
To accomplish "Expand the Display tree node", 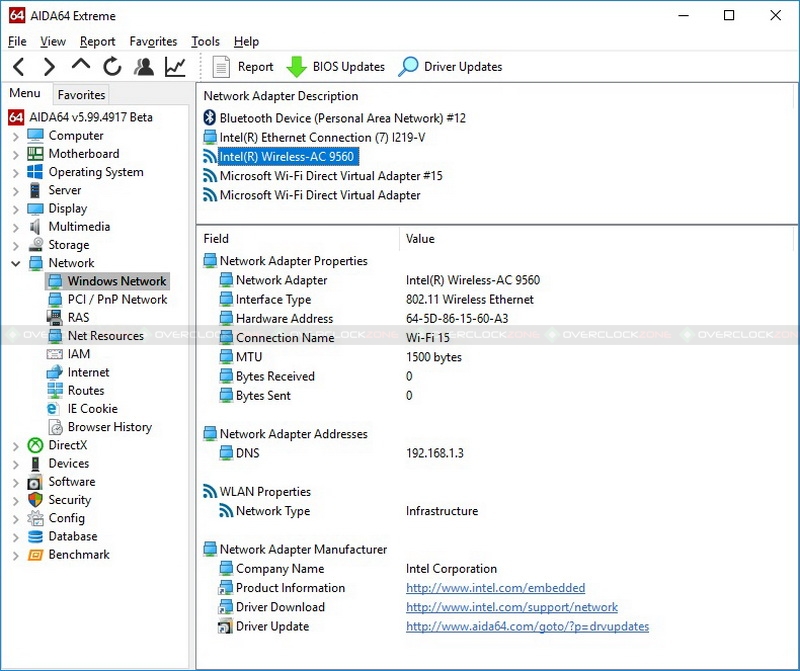I will click(x=16, y=209).
